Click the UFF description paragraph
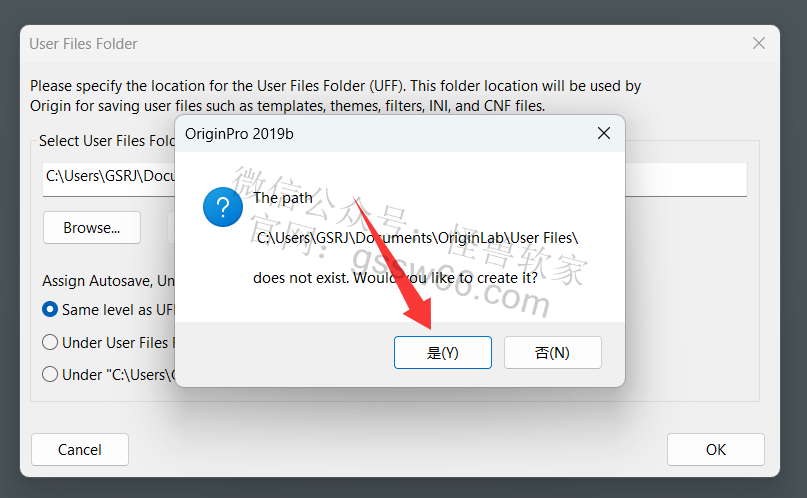 click(336, 96)
